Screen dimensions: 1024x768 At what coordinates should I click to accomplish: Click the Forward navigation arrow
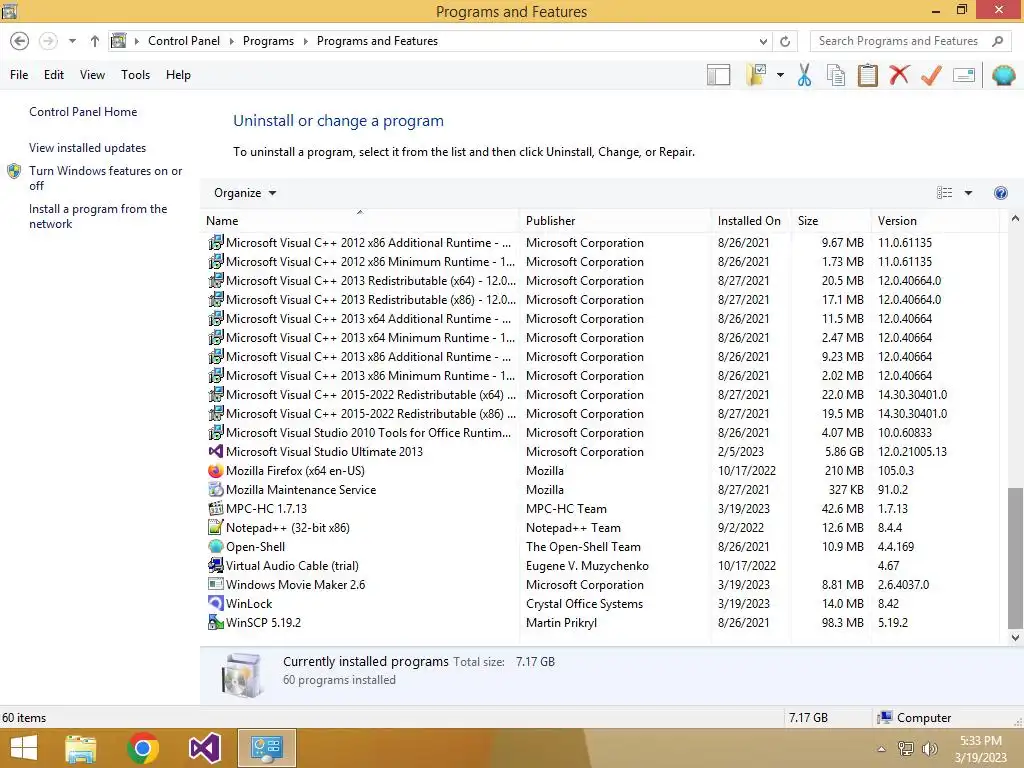pyautogui.click(x=48, y=41)
